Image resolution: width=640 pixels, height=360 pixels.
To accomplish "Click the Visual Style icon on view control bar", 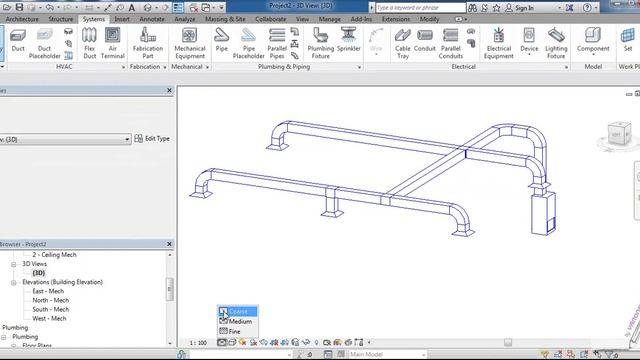I will [232, 342].
